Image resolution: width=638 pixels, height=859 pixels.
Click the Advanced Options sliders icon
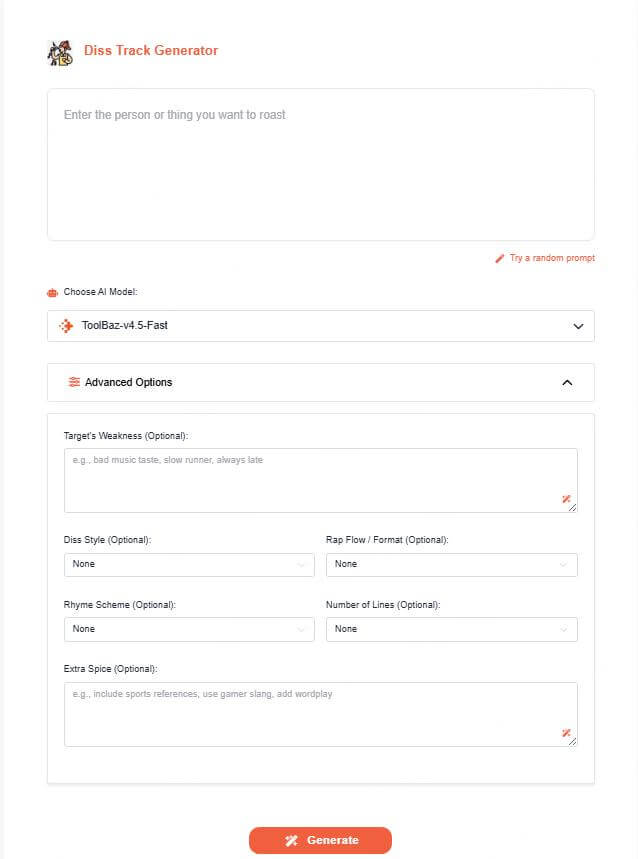pyautogui.click(x=74, y=382)
